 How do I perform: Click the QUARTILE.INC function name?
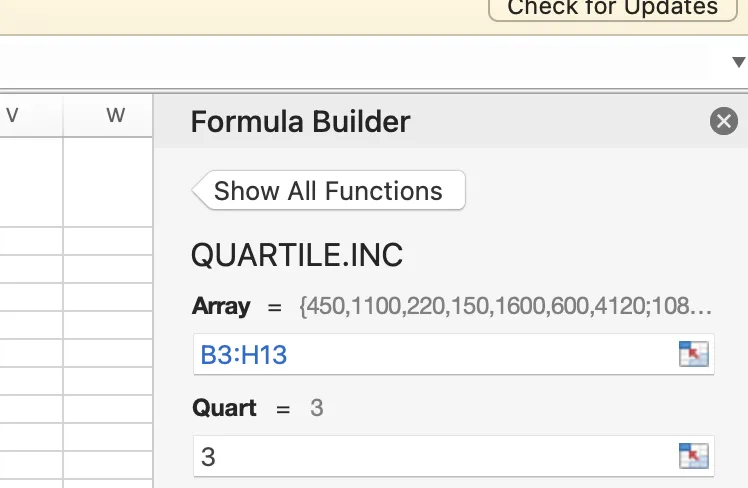(297, 255)
